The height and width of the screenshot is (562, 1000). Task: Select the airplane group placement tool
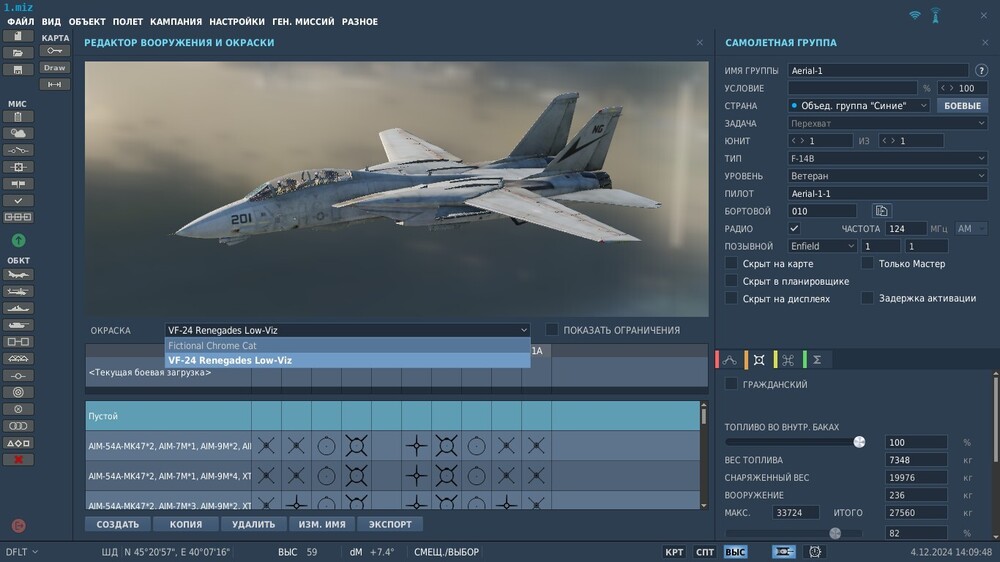pos(18,275)
